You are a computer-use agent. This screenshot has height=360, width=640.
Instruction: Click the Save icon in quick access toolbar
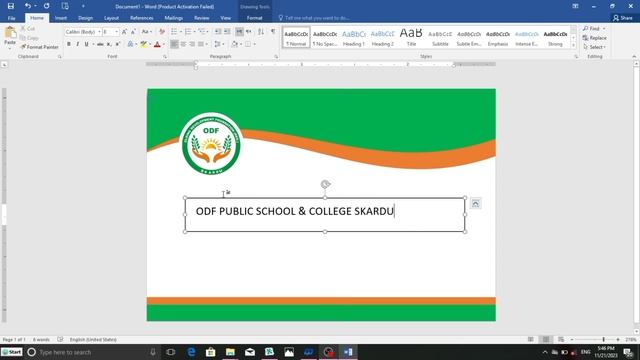(11, 6)
